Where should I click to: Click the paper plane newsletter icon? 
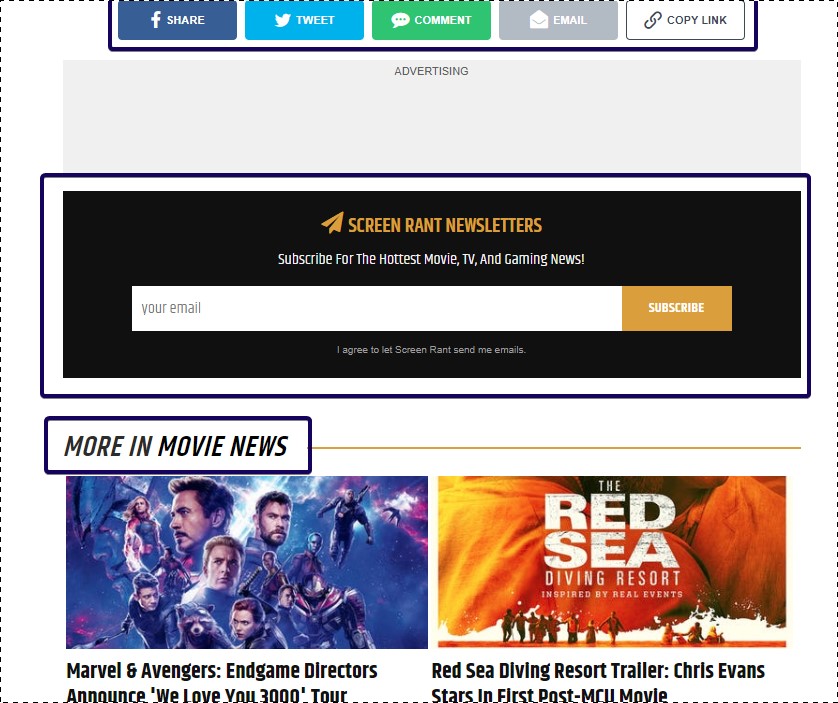coord(332,223)
